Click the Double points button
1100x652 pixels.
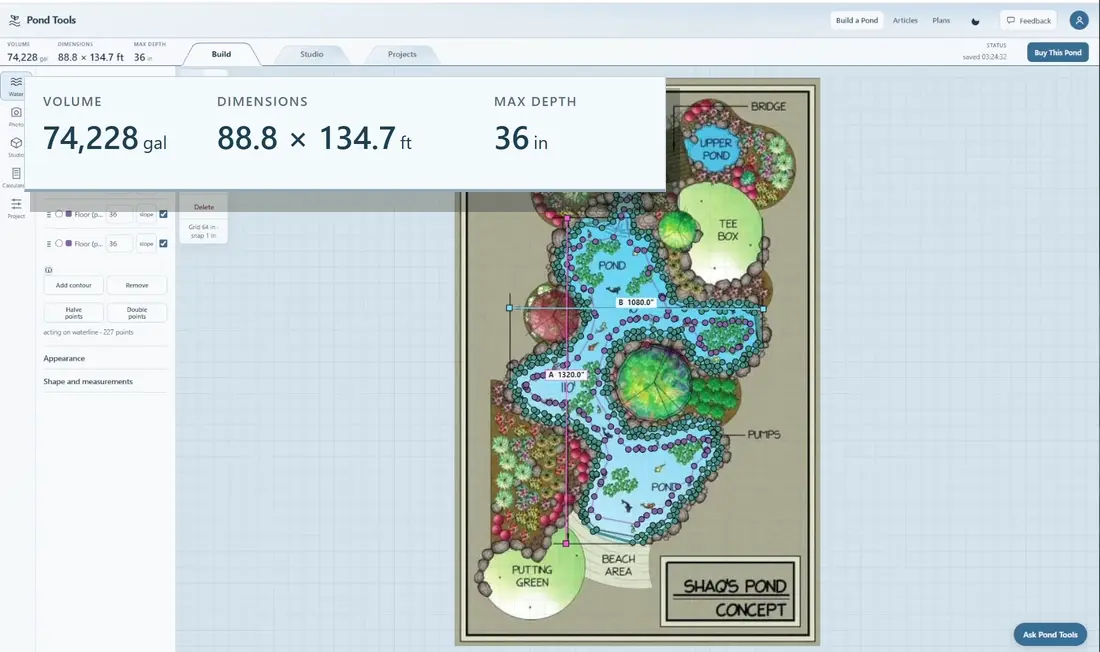pyautogui.click(x=137, y=312)
